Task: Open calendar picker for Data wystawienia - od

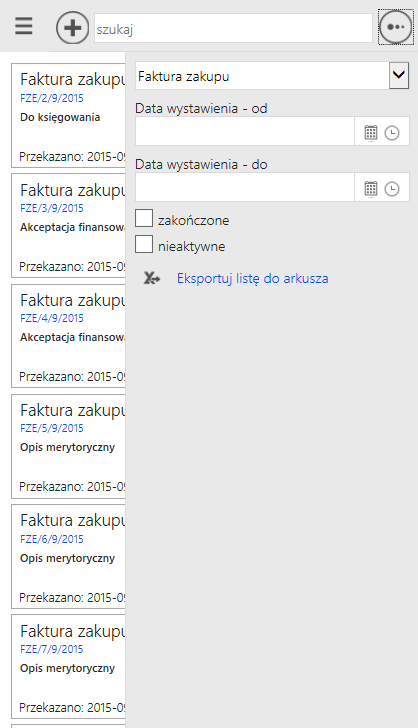Action: 371,133
